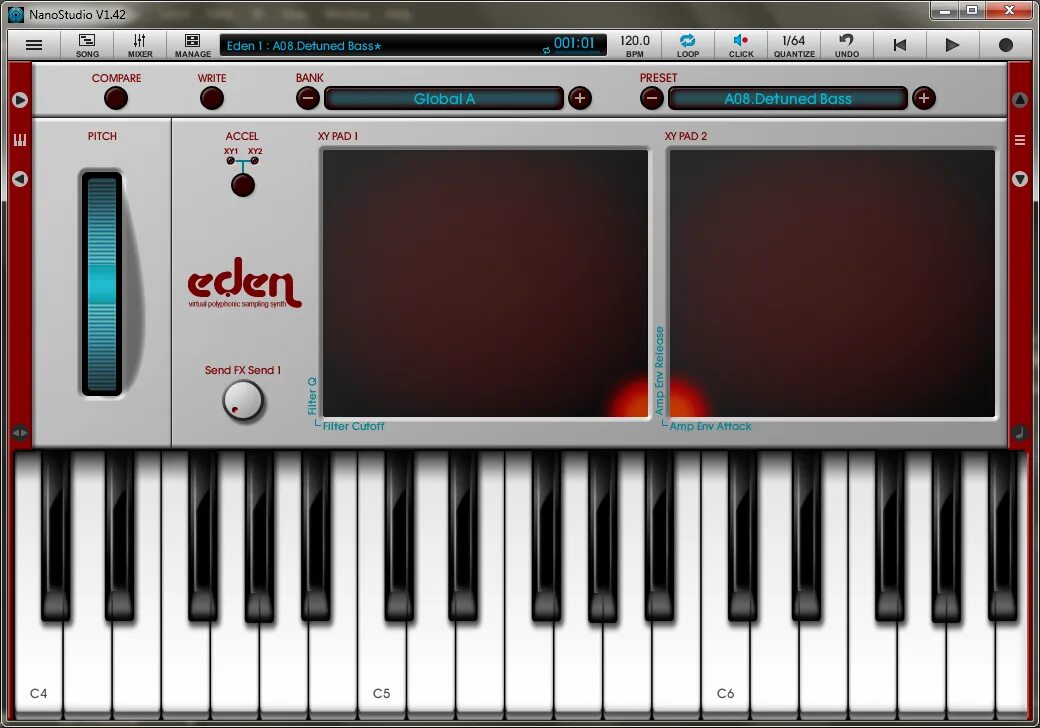1040x728 pixels.
Task: Click the down arrow on right sidebar
Action: pos(1019,179)
